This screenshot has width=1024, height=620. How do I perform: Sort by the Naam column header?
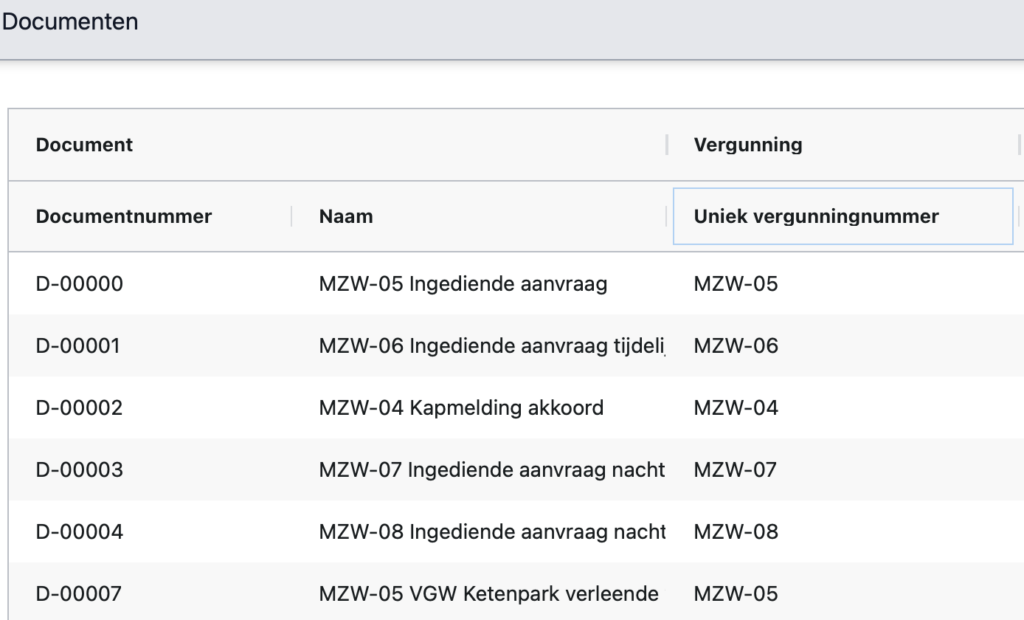tap(346, 216)
